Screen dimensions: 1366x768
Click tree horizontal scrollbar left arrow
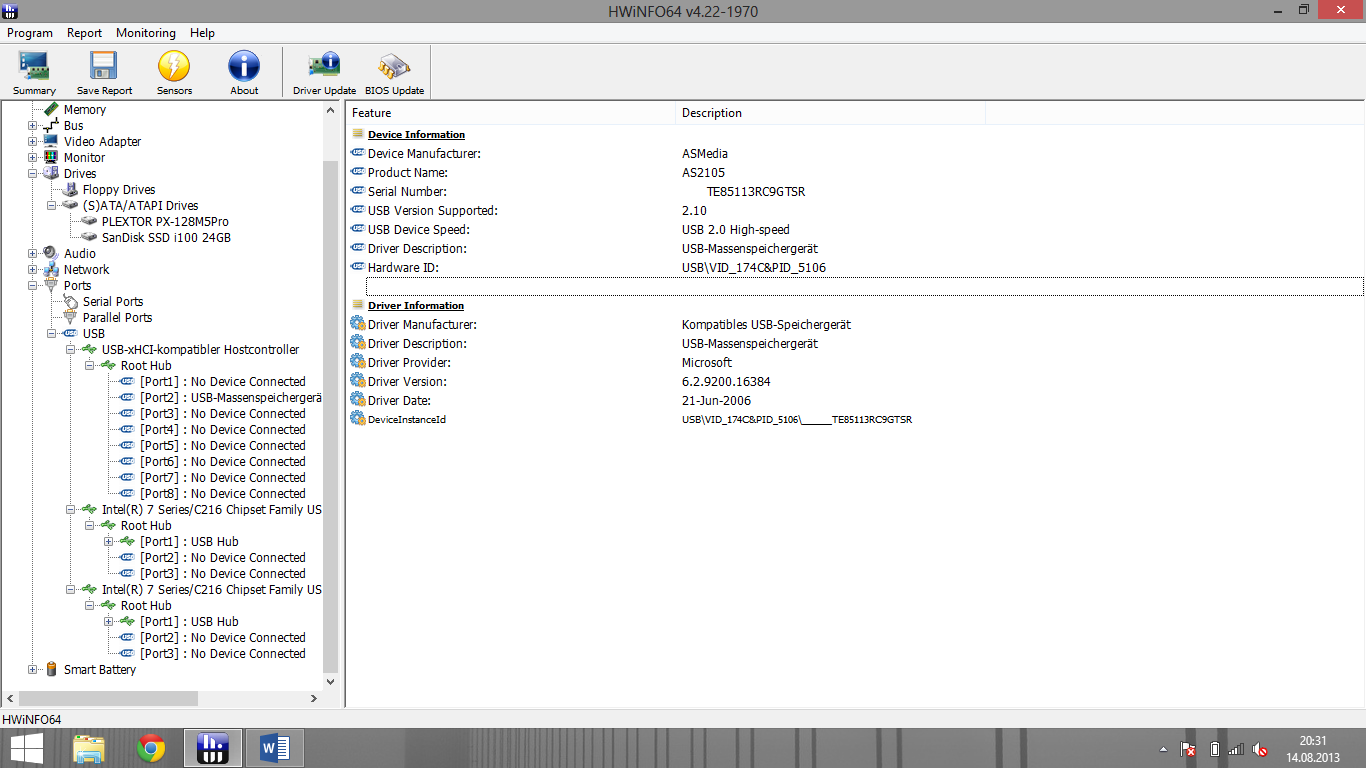(x=9, y=698)
